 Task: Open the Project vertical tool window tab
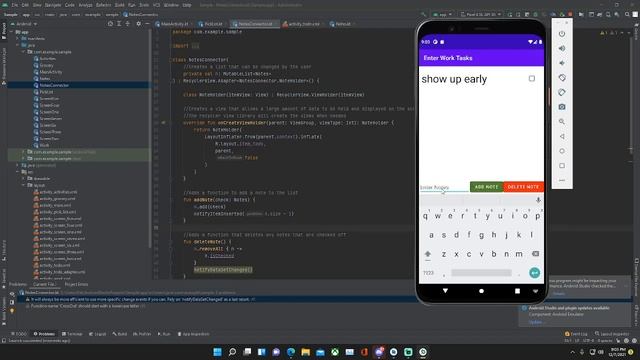click(4, 31)
